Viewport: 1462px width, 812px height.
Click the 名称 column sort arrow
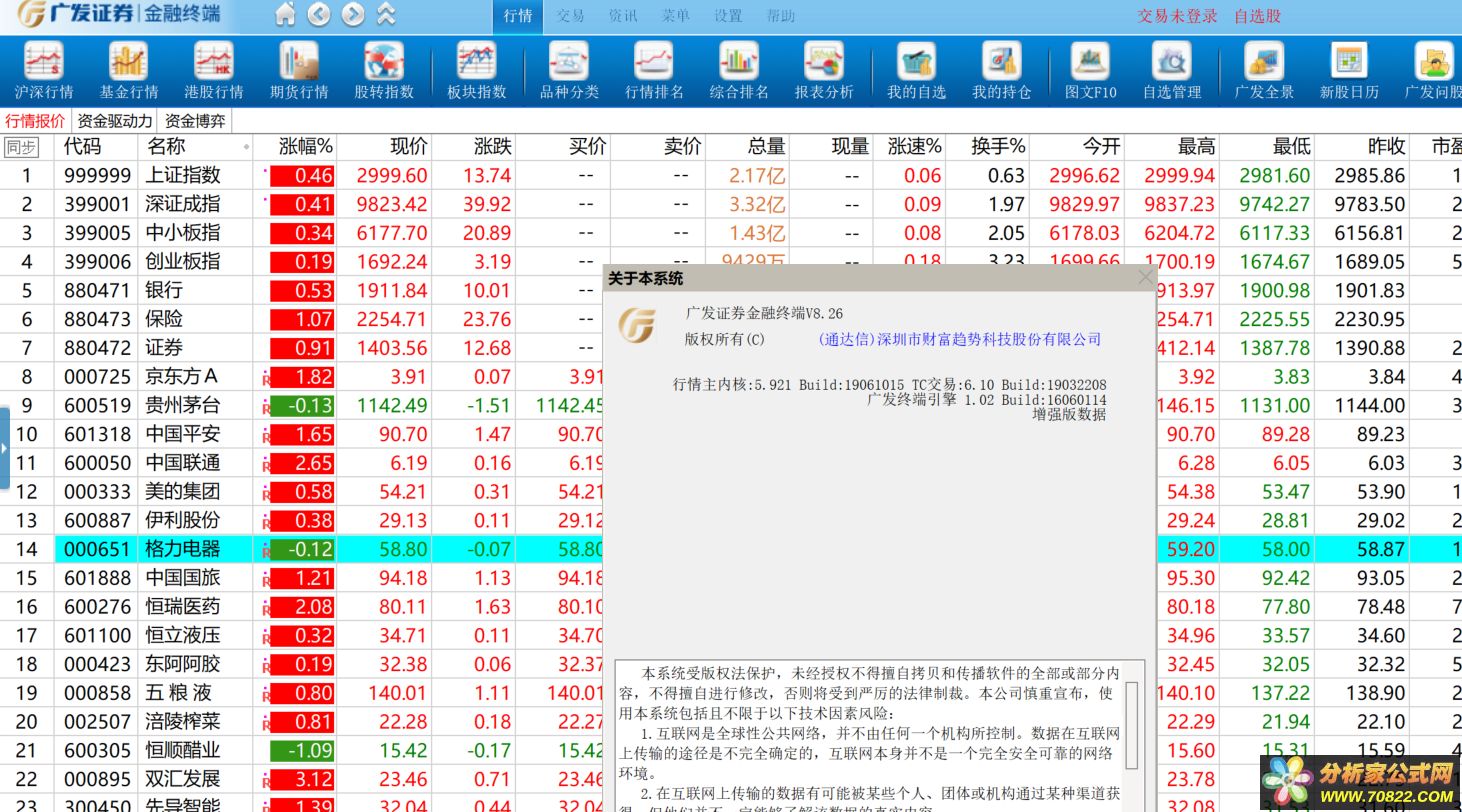pyautogui.click(x=246, y=147)
